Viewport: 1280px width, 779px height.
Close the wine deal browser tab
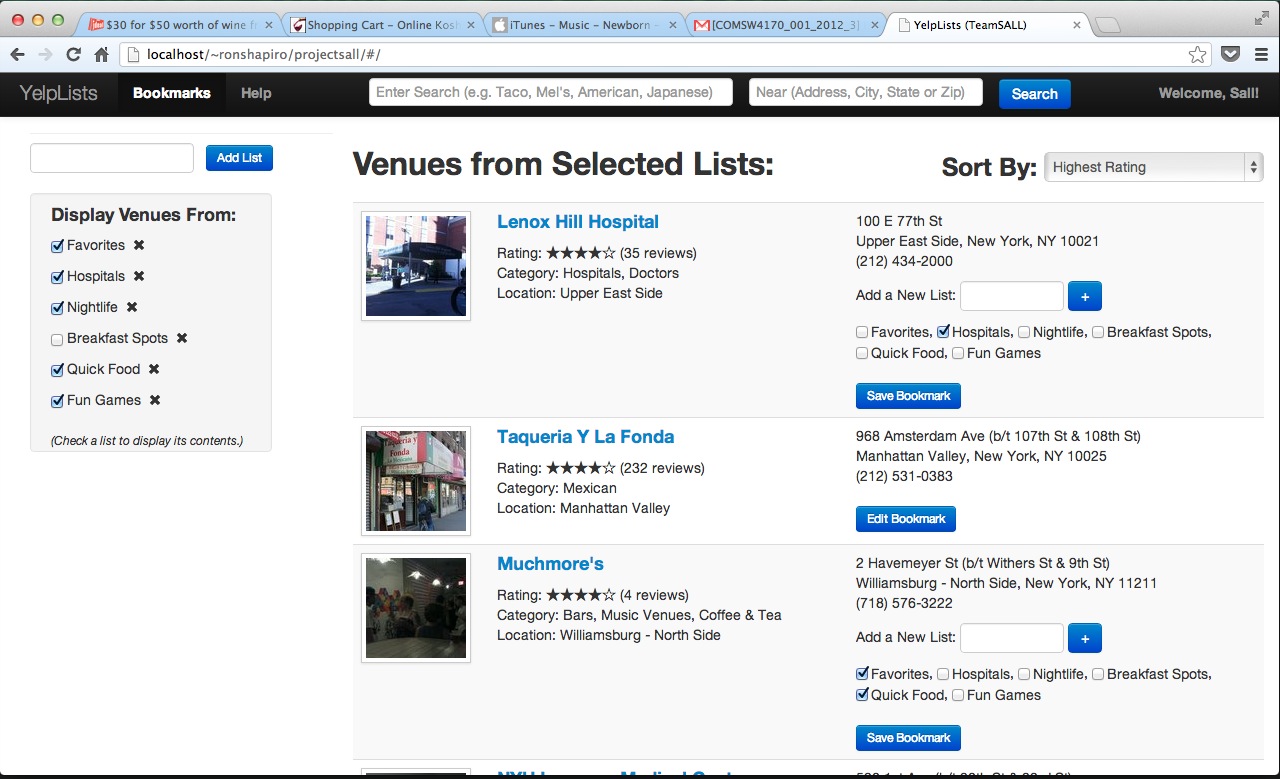(x=268, y=25)
